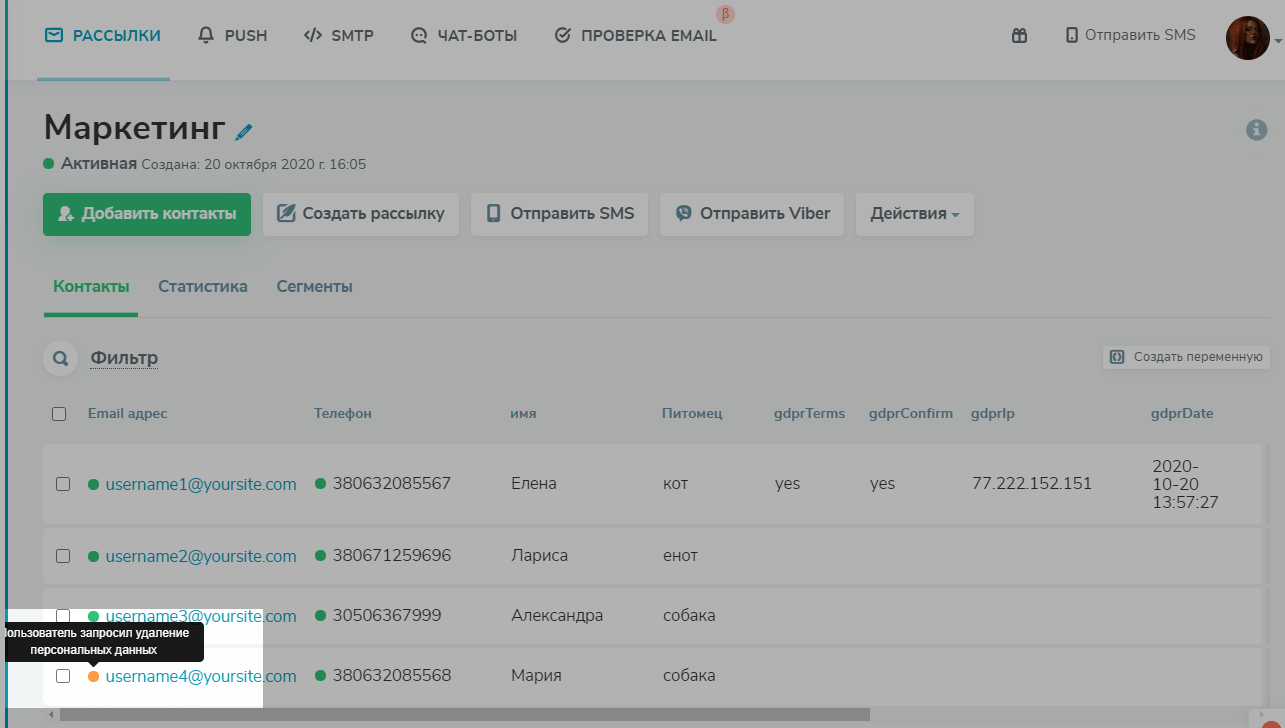
Task: Switch to the Статистика tab
Action: point(202,287)
